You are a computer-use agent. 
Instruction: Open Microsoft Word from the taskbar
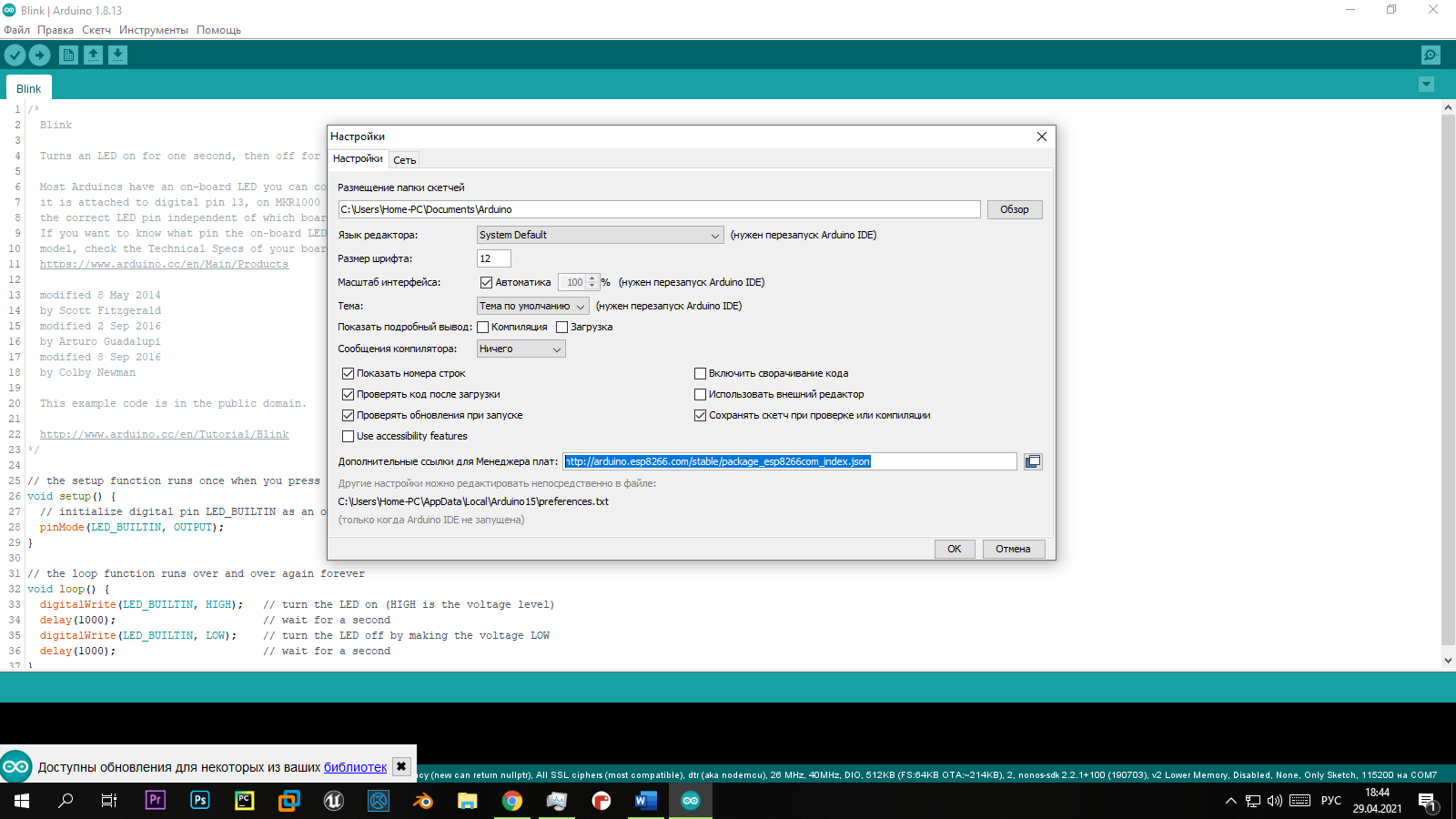pos(646,801)
